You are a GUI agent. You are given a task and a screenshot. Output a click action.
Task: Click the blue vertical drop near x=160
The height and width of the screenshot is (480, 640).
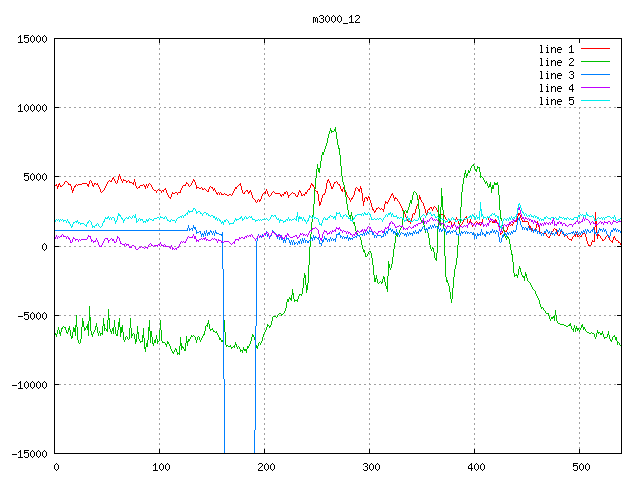pyautogui.click(x=224, y=350)
